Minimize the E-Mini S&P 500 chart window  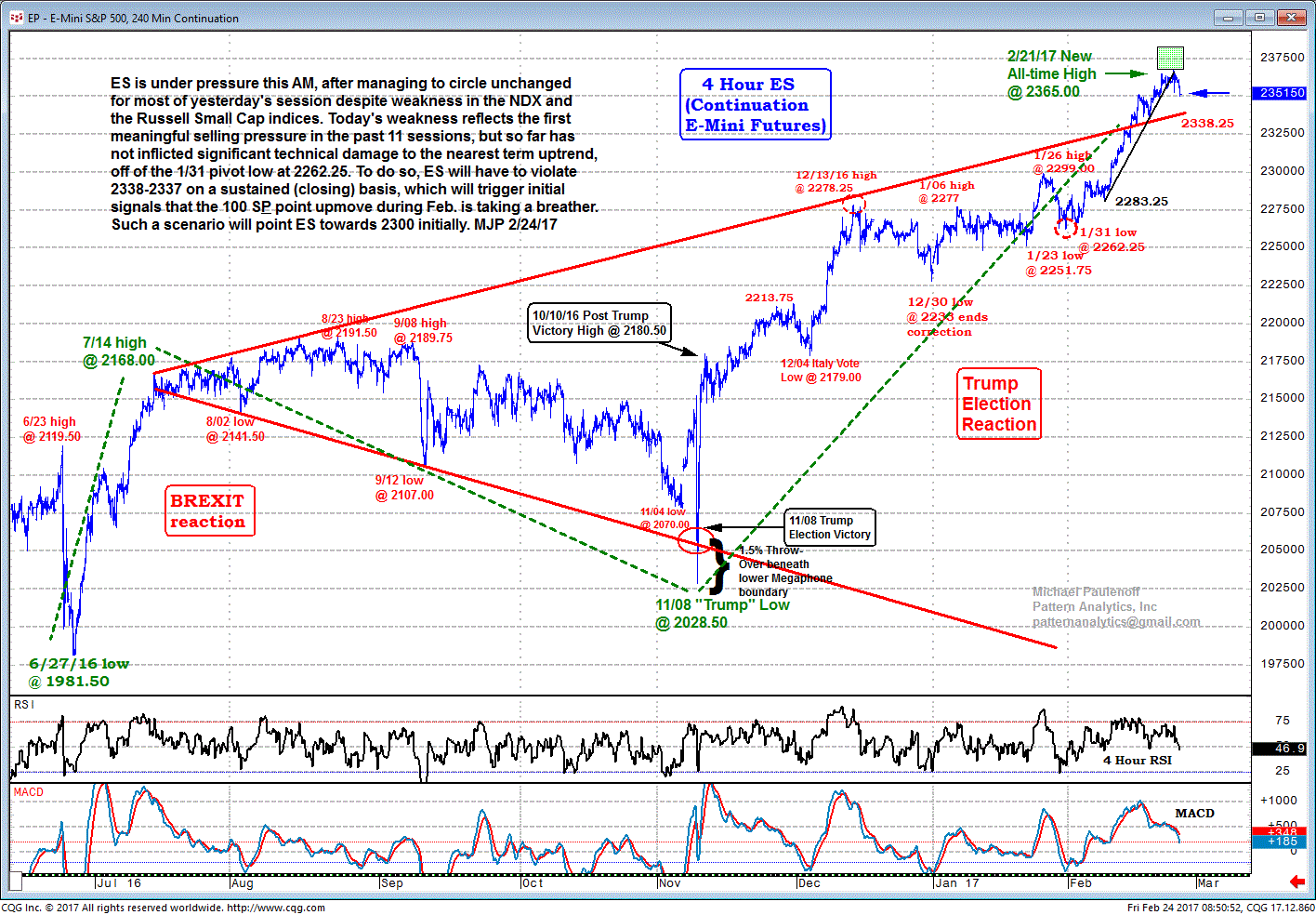tap(1228, 18)
